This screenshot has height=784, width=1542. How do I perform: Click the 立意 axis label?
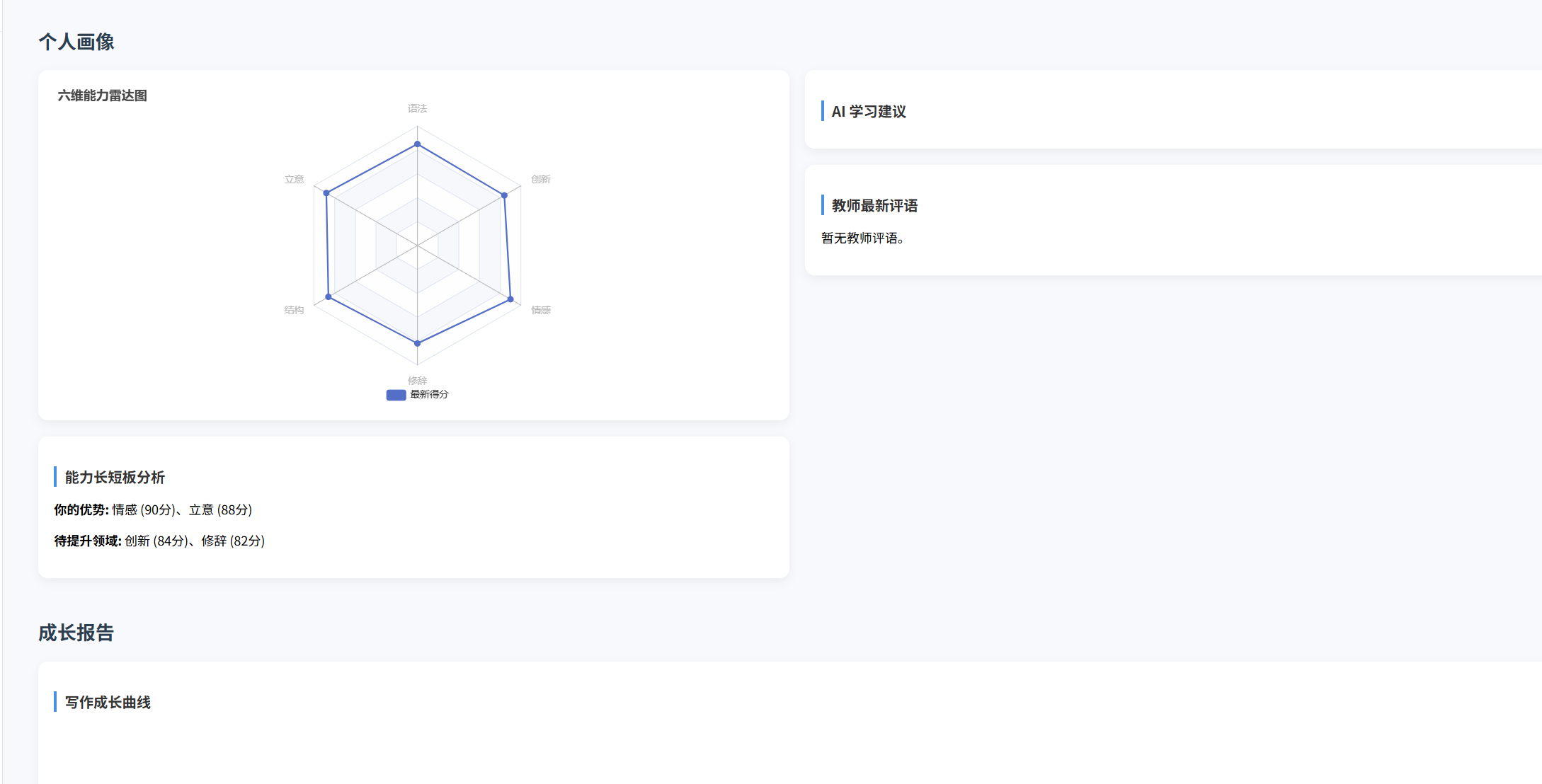294,180
